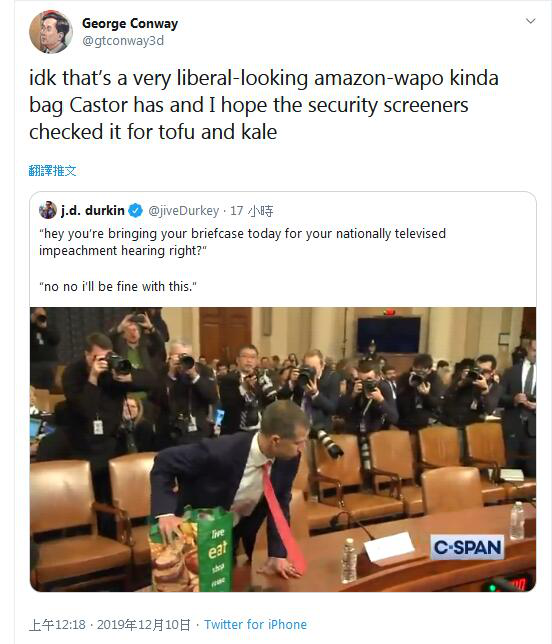Click the C-SPAN logo watermark
Viewport: 552px width, 644px height.
(467, 547)
